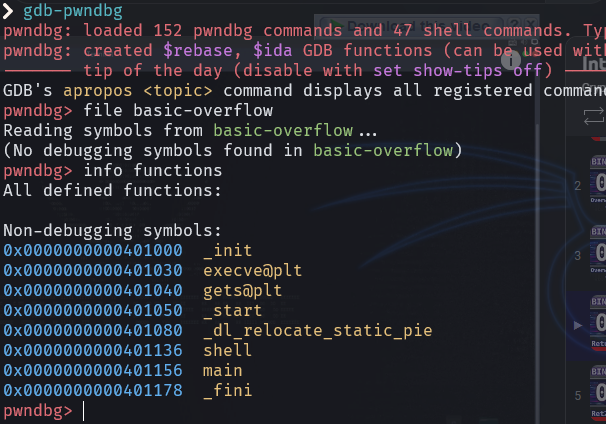The height and width of the screenshot is (424, 606).
Task: Click the _fini function name
Action: [x=228, y=391]
